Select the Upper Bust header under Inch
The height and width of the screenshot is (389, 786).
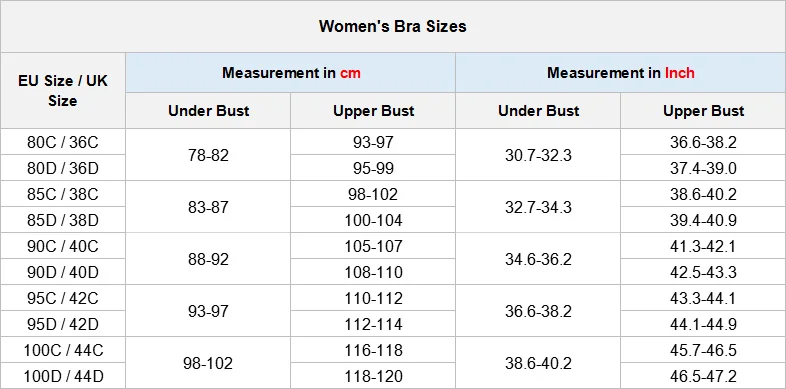point(703,111)
